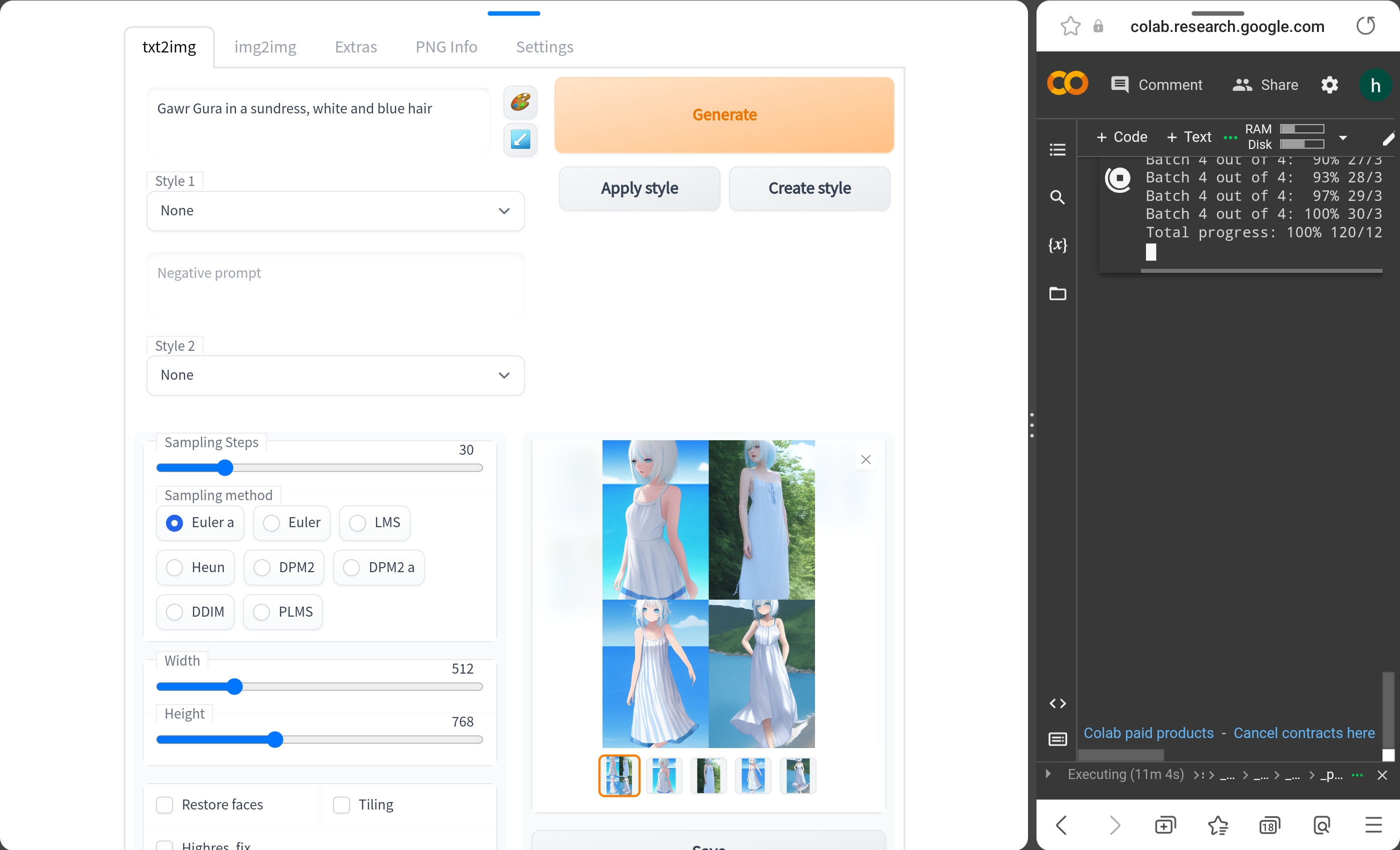Enable the Tiling checkbox
The height and width of the screenshot is (850, 1400).
point(341,805)
